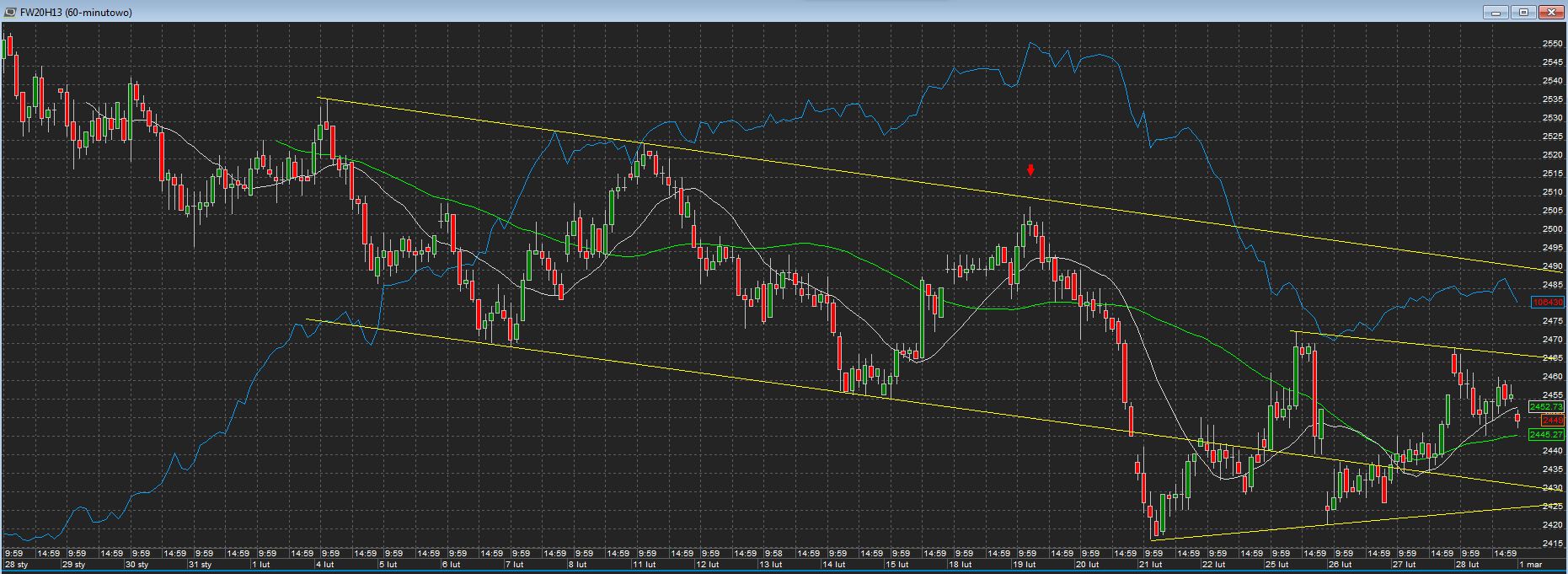Image resolution: width=1568 pixels, height=574 pixels.
Task: Click the 2435 price axis label
Action: coord(1551,469)
